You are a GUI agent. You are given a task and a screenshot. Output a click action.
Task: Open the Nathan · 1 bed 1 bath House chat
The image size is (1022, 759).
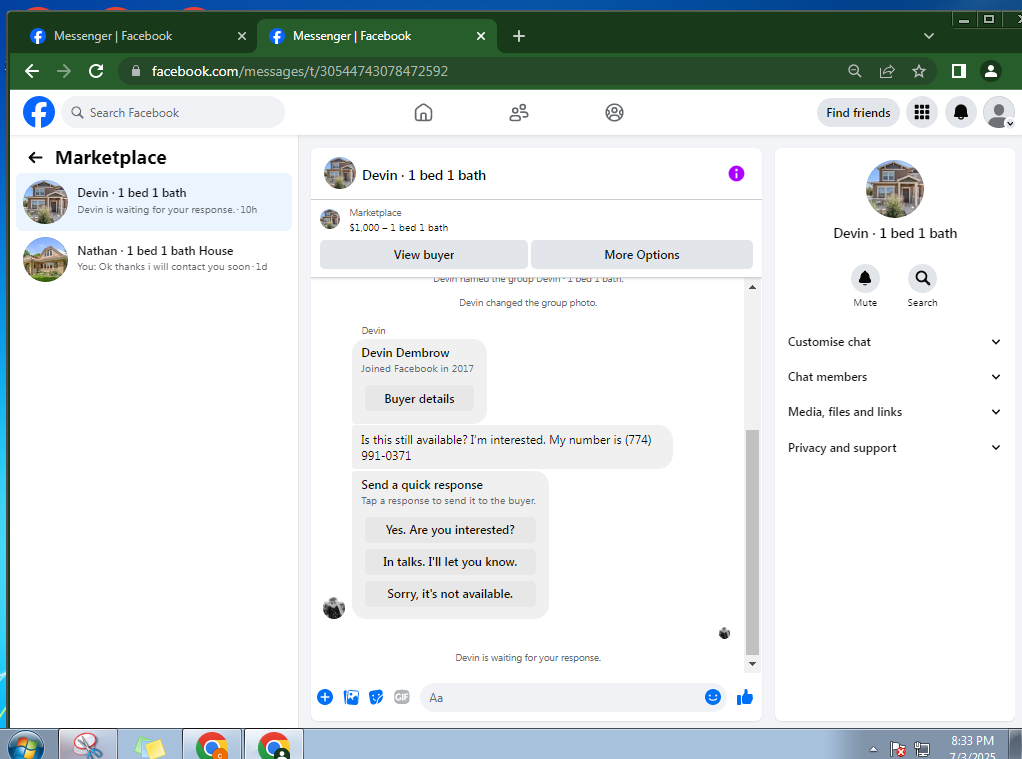154,259
